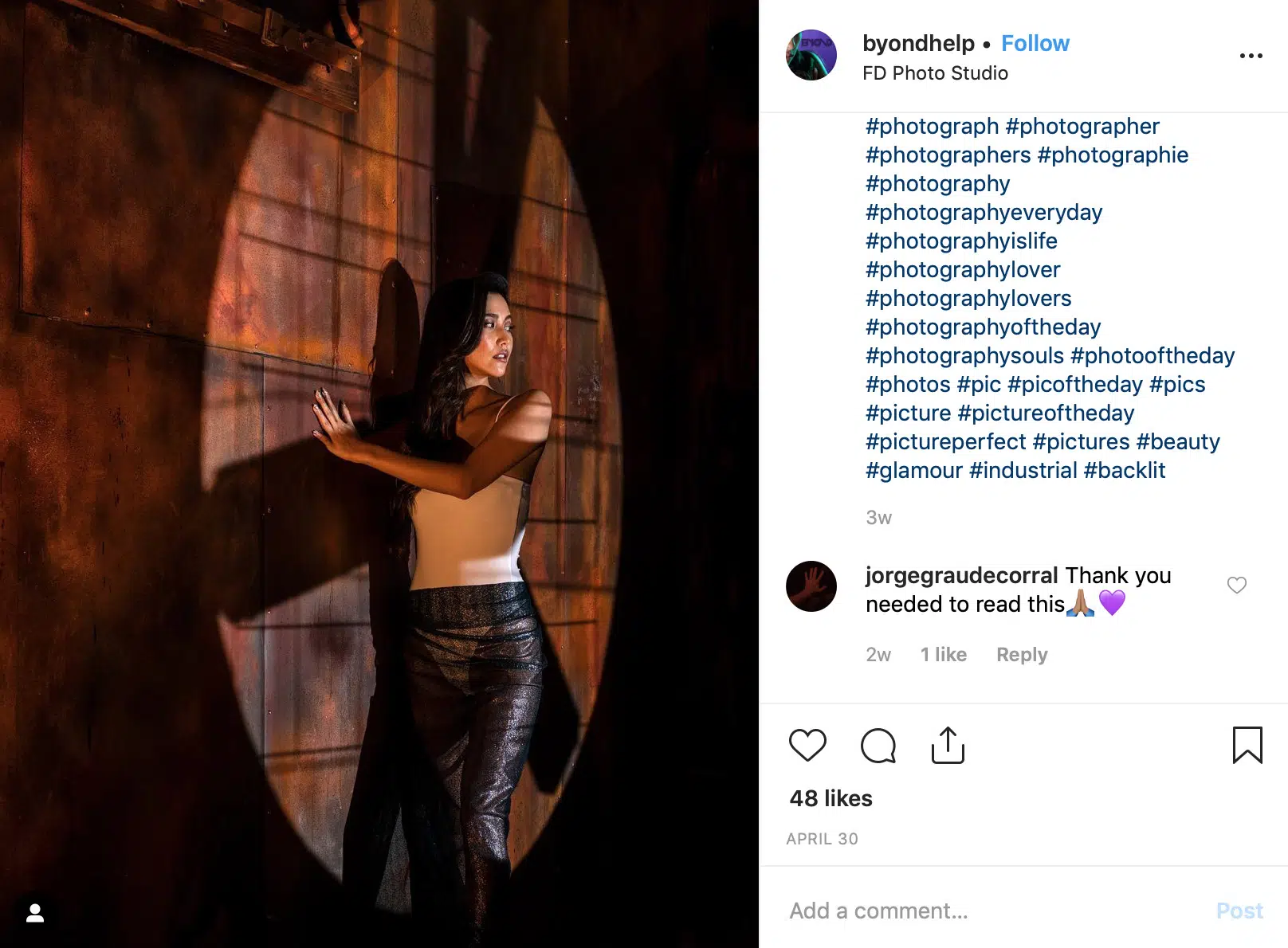This screenshot has height=948, width=1288.
Task: Like the post with heart icon
Action: [807, 746]
